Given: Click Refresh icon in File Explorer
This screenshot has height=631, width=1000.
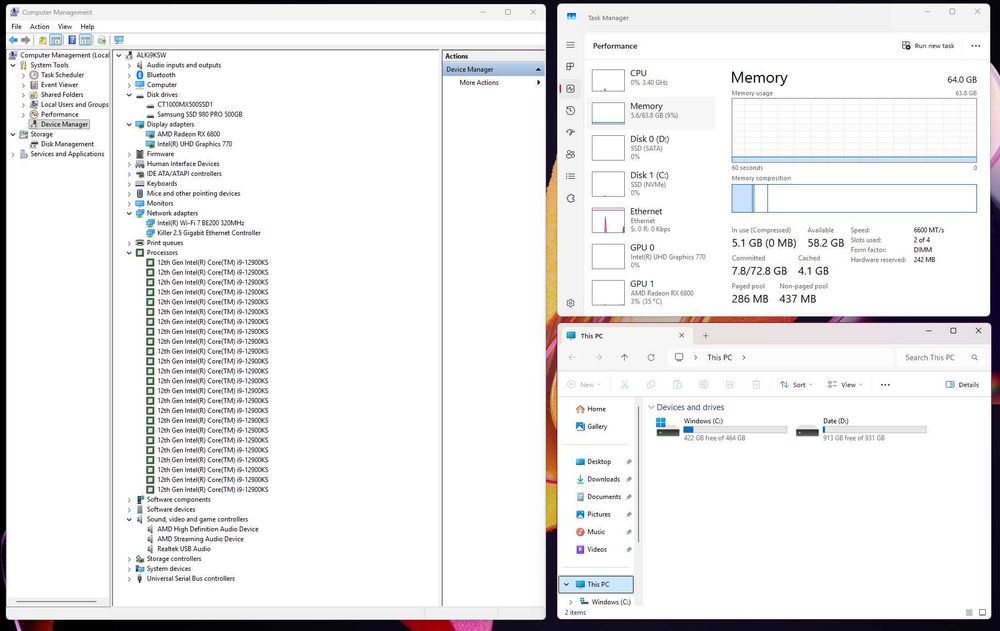Looking at the screenshot, I should click(651, 357).
